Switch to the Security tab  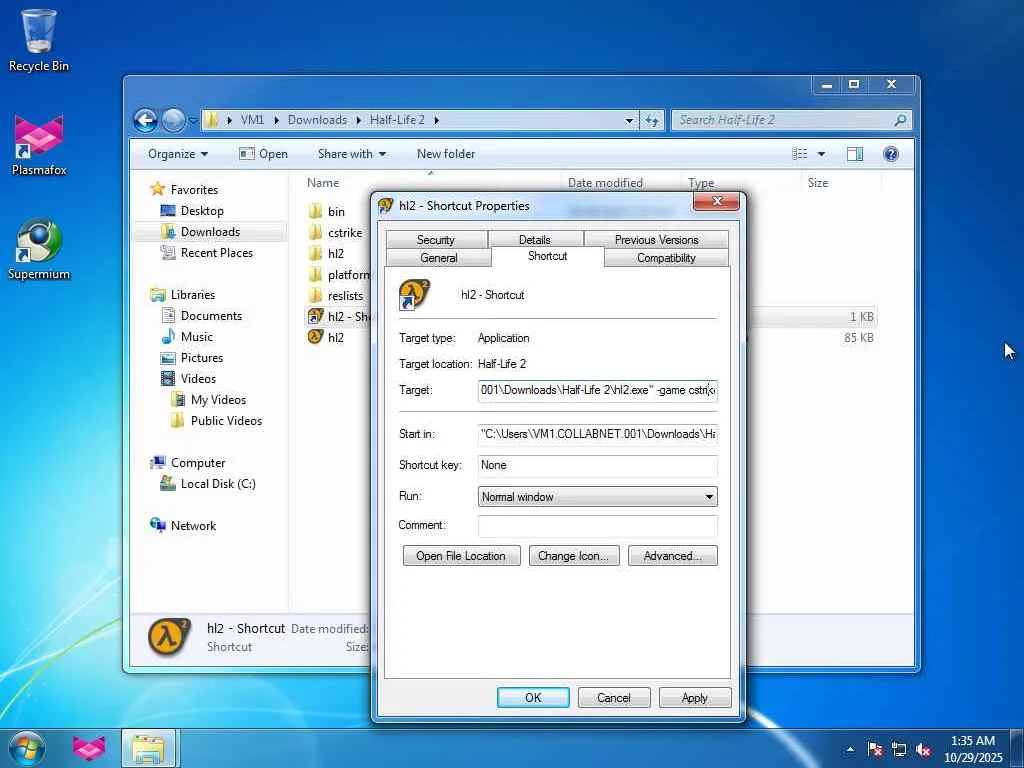pos(436,240)
